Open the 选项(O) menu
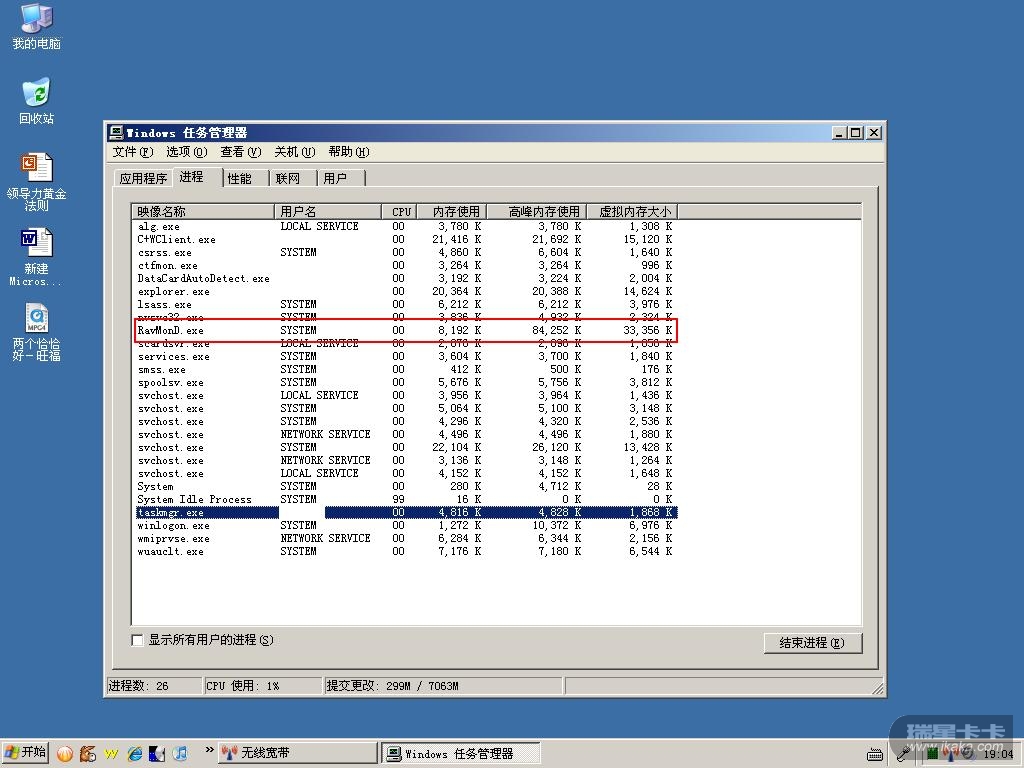This screenshot has width=1024, height=768. 187,152
